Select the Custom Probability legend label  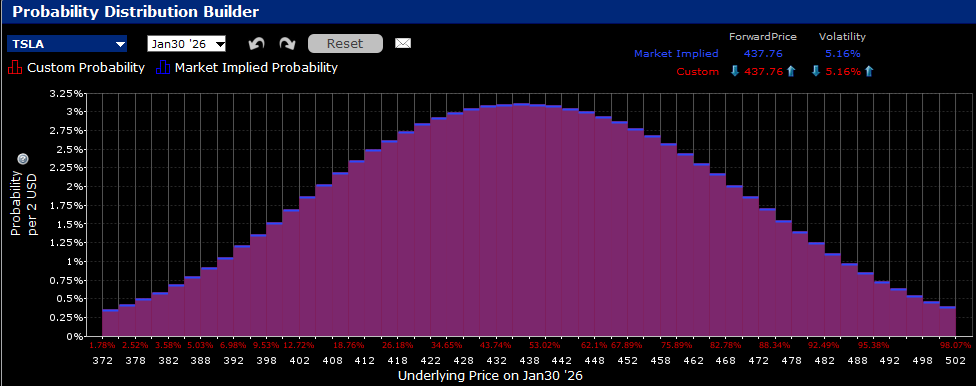tap(86, 67)
